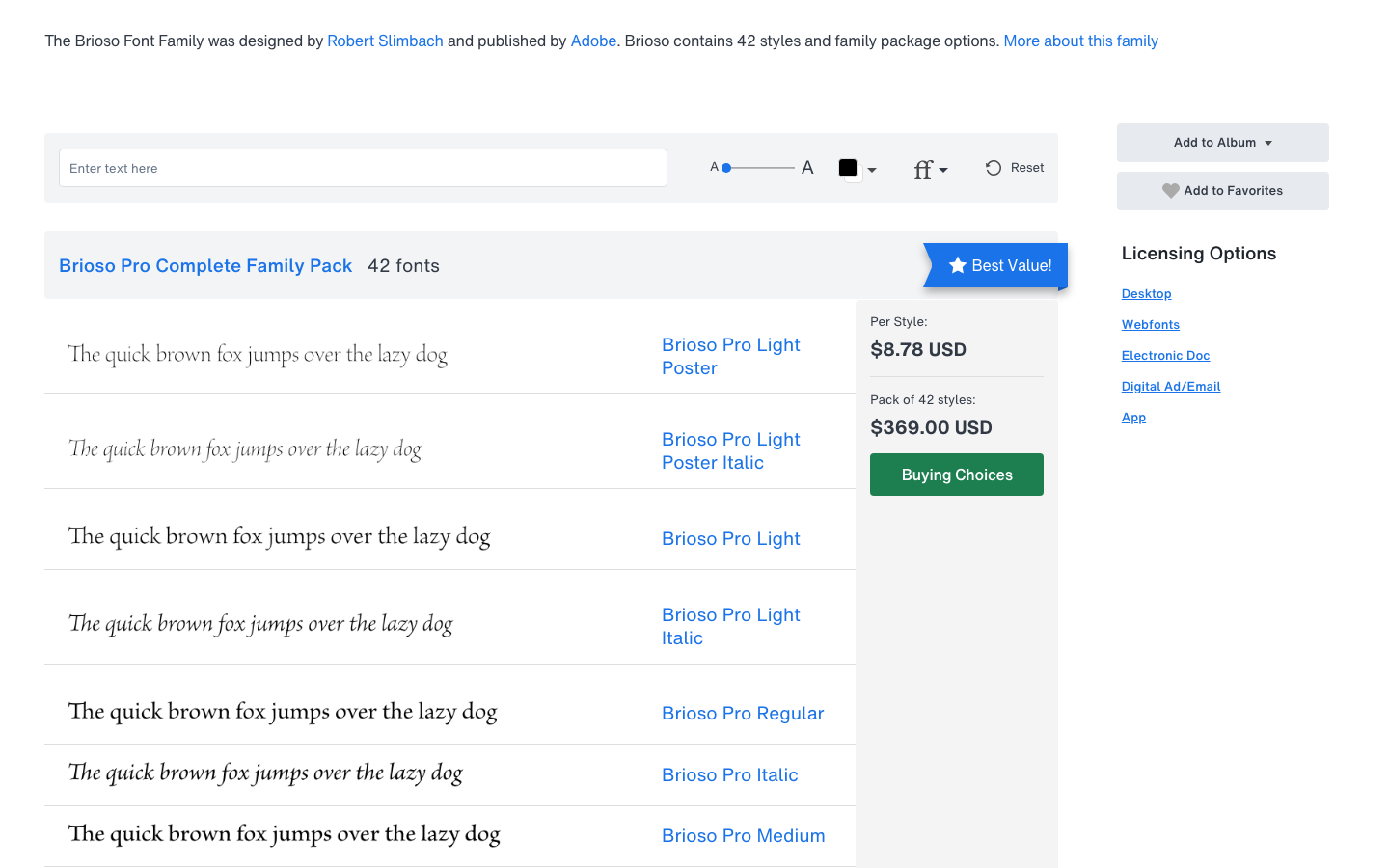
Task: Open the Adobe publisher link
Action: point(593,41)
